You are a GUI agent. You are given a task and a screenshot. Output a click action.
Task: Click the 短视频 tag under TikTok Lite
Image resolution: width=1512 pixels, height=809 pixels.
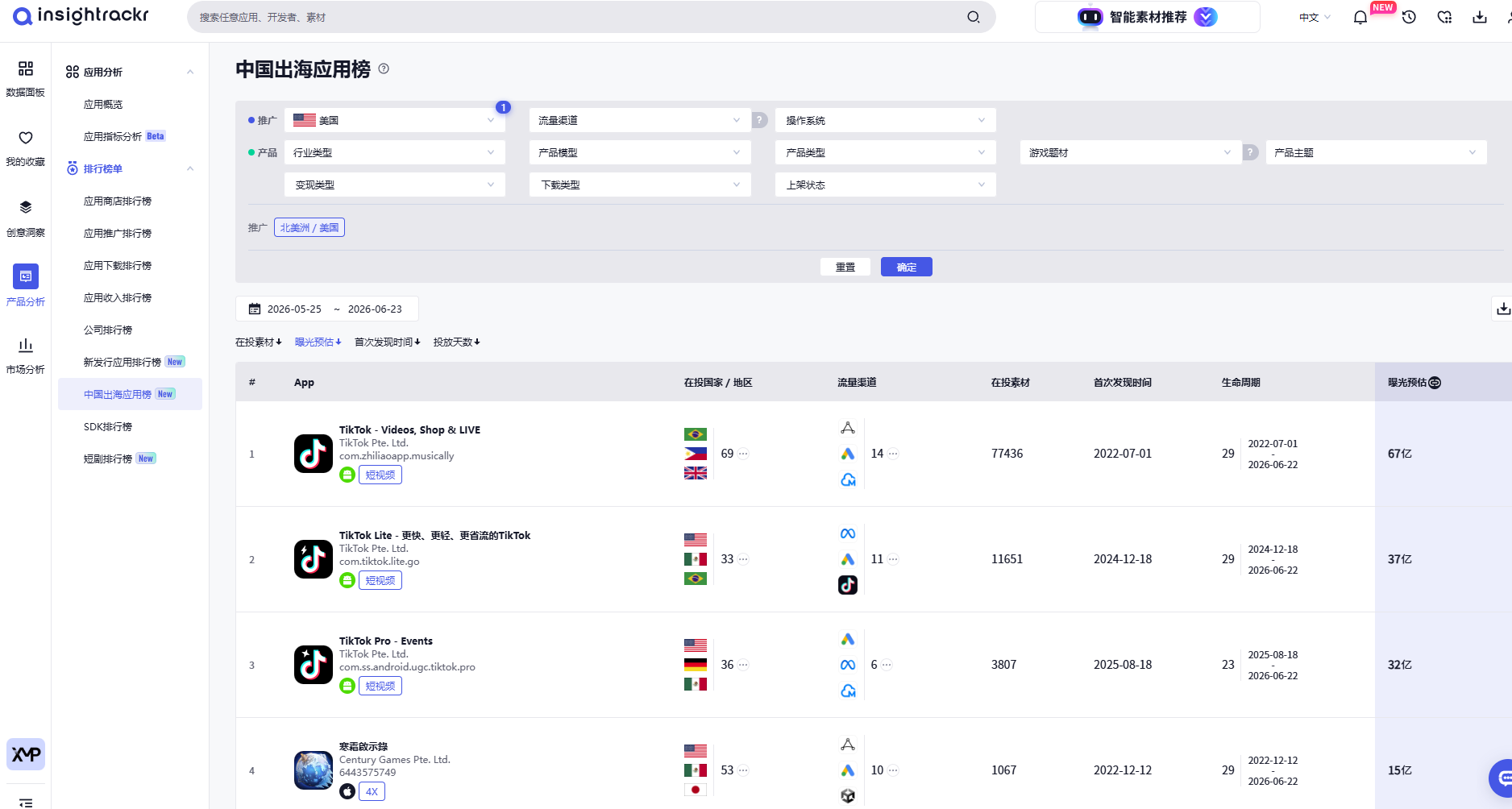pos(380,580)
